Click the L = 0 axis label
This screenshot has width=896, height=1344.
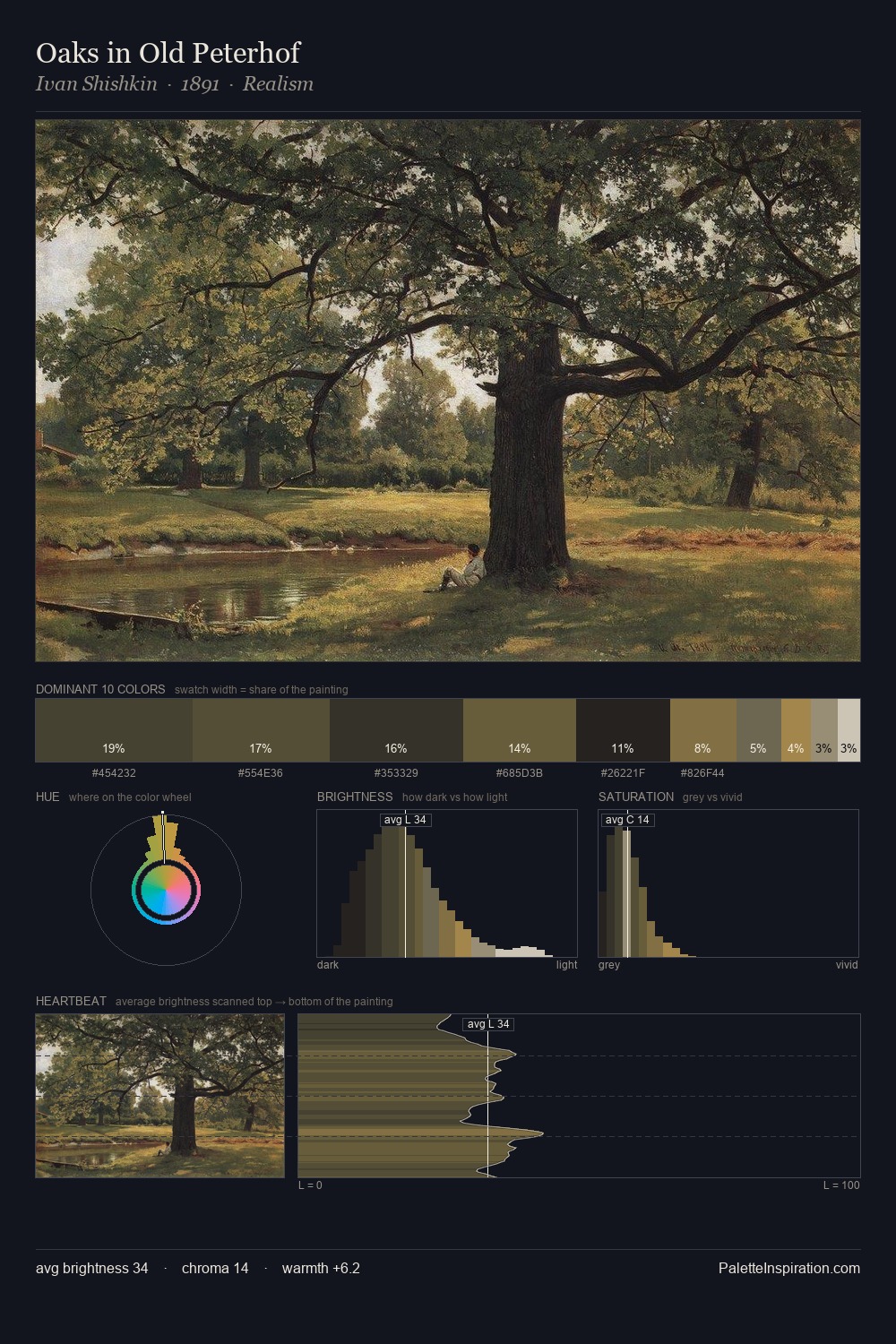pos(310,1185)
